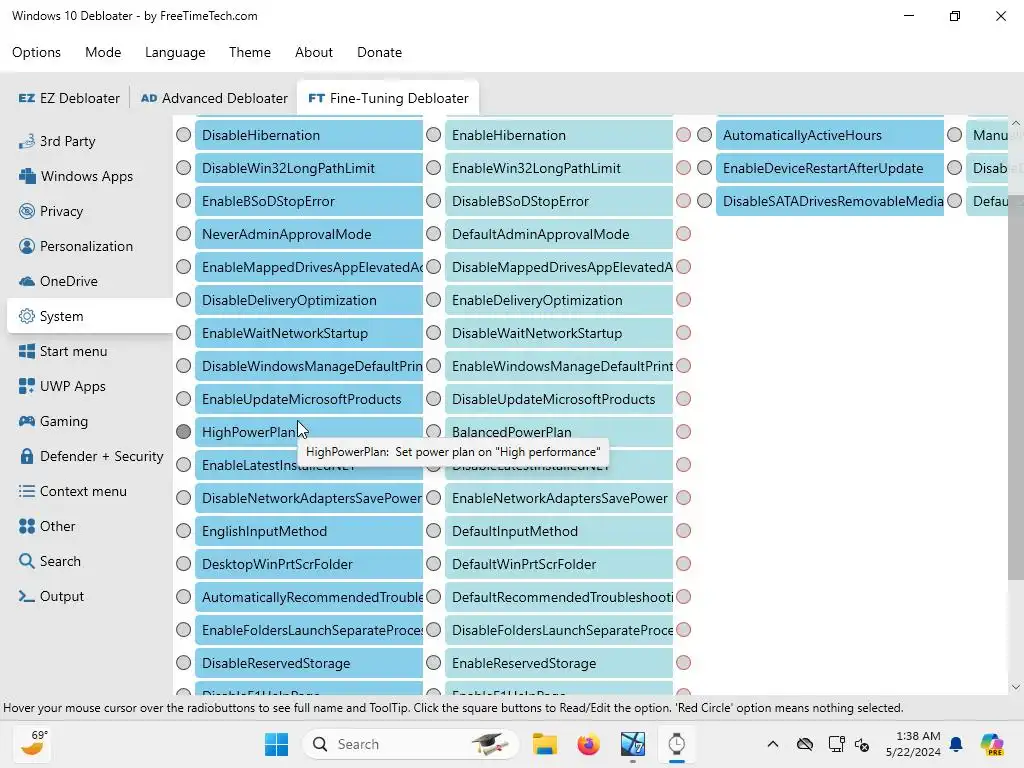Select the Other category icon
Viewport: 1024px width, 768px height.
coord(27,526)
